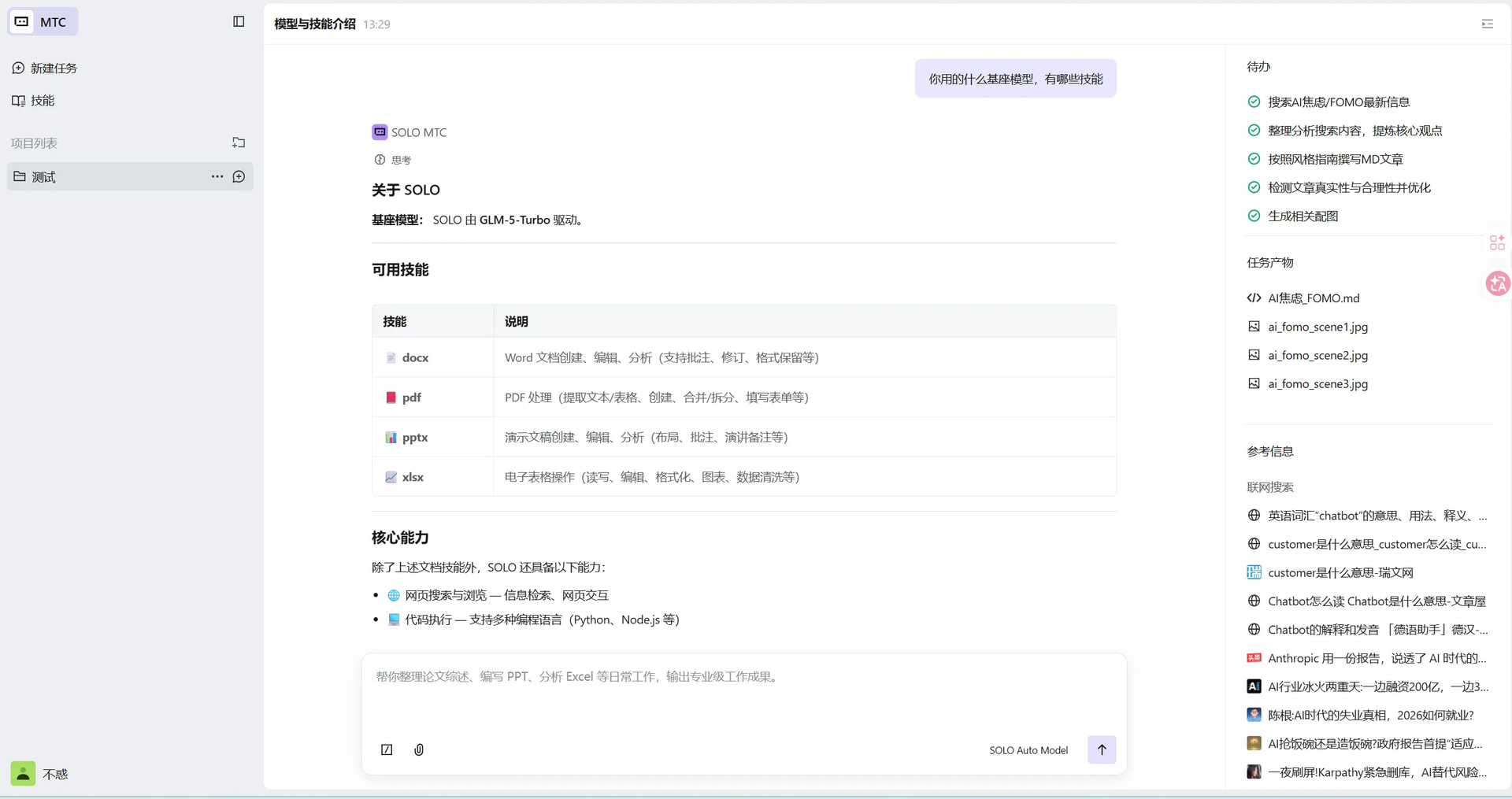Open the three-dot menu for 测试 project

(217, 176)
